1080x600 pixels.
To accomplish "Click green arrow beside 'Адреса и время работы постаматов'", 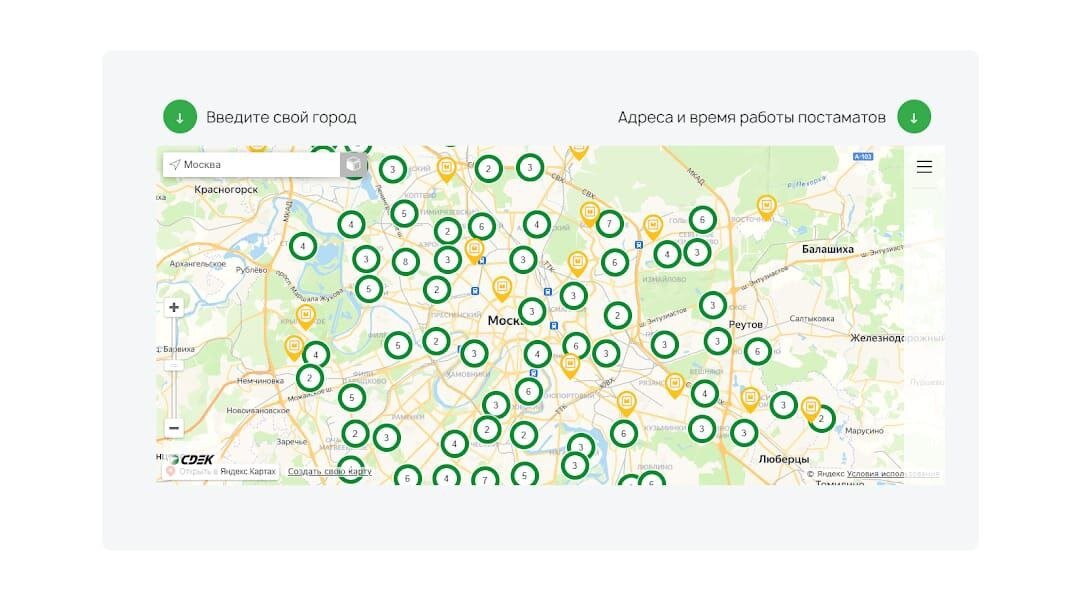I will [x=914, y=116].
